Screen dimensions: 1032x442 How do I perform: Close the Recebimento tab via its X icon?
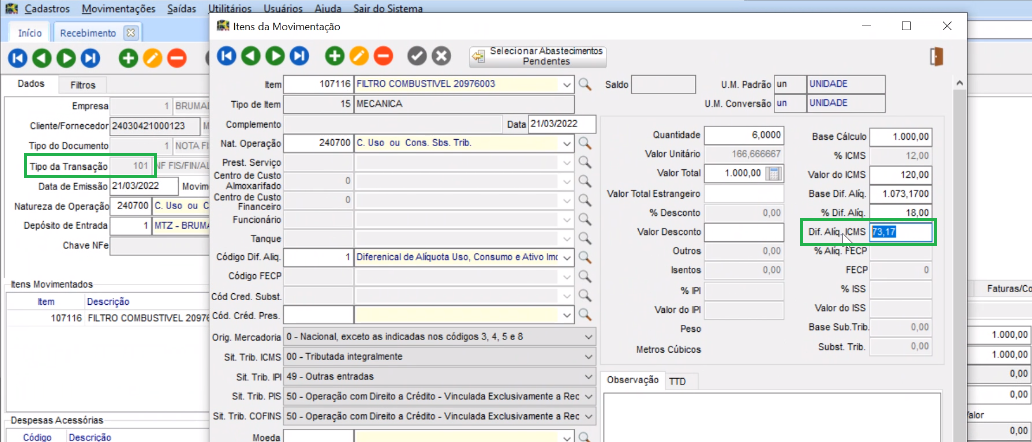click(129, 33)
